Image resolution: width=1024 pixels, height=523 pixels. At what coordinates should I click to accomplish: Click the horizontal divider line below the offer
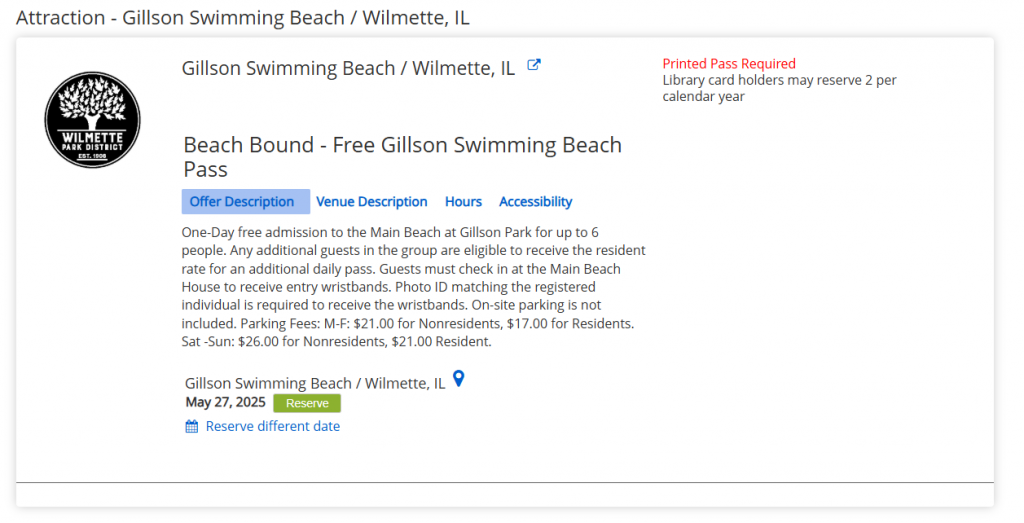click(504, 483)
